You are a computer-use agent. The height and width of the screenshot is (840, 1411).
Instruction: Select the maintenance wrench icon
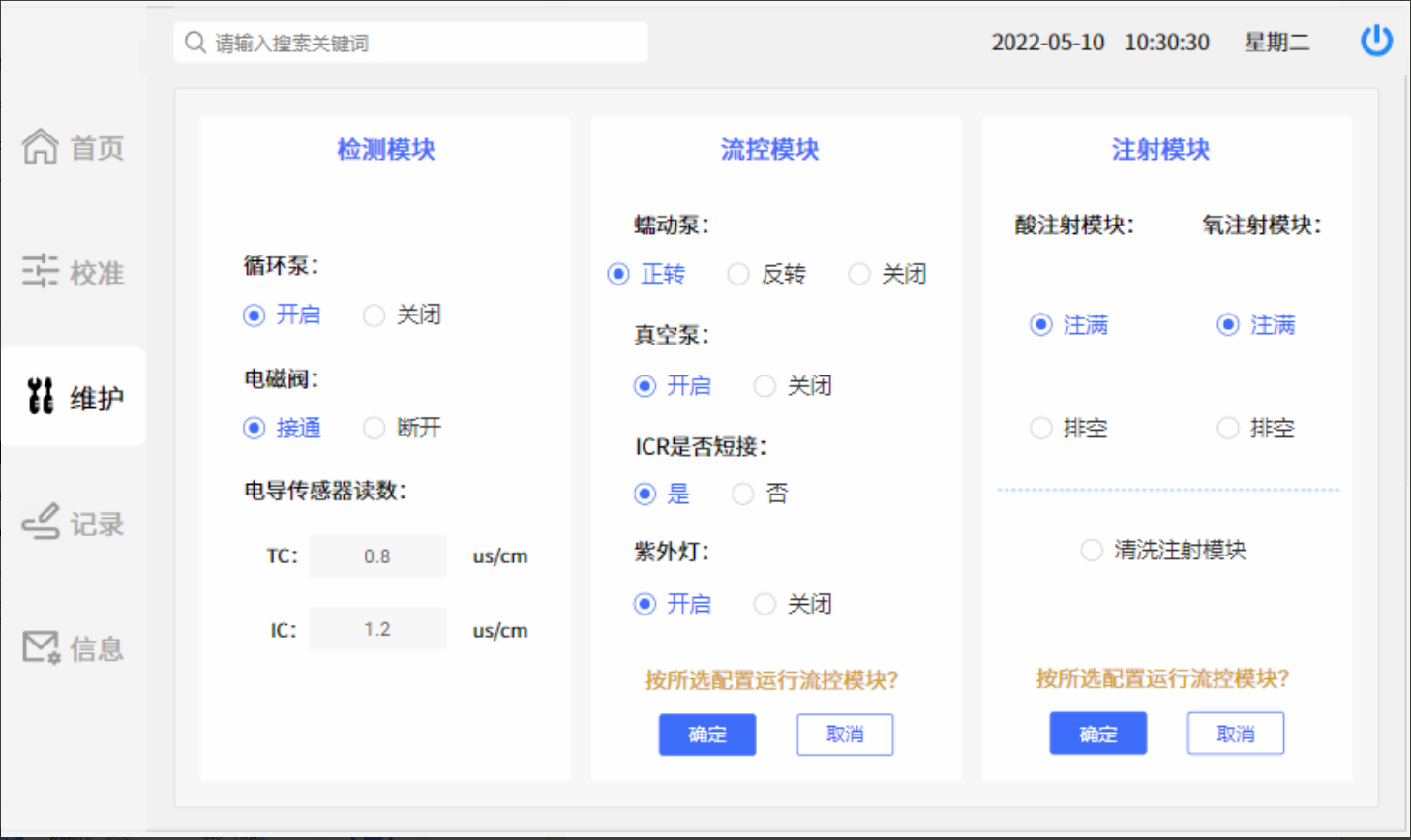[41, 397]
